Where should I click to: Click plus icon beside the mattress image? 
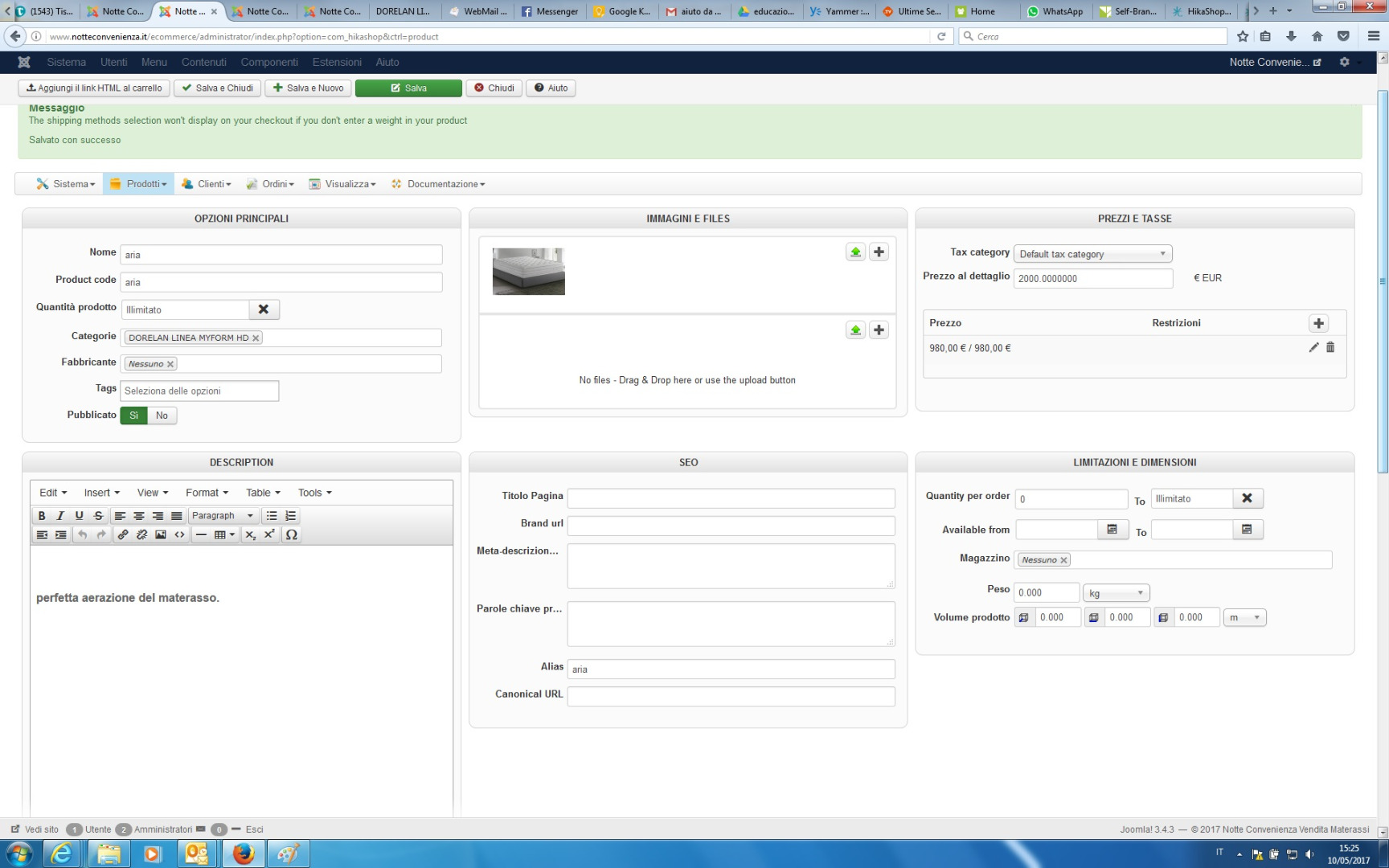pos(879,252)
